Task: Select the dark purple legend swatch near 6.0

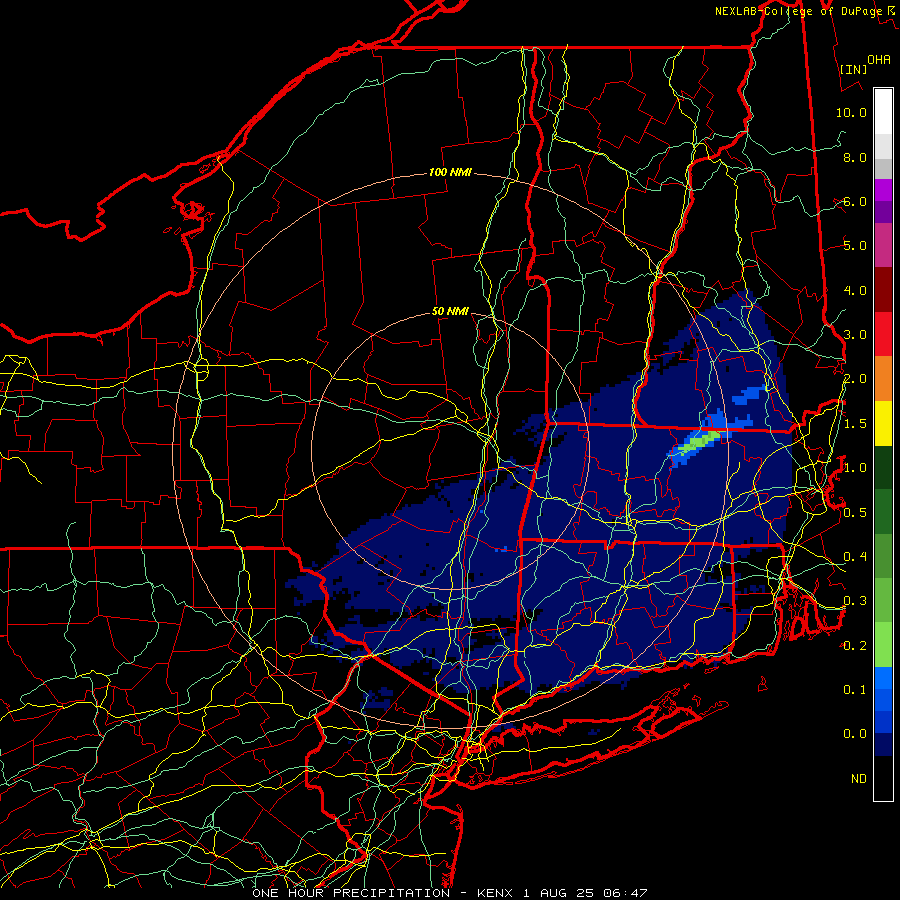Action: (x=883, y=212)
